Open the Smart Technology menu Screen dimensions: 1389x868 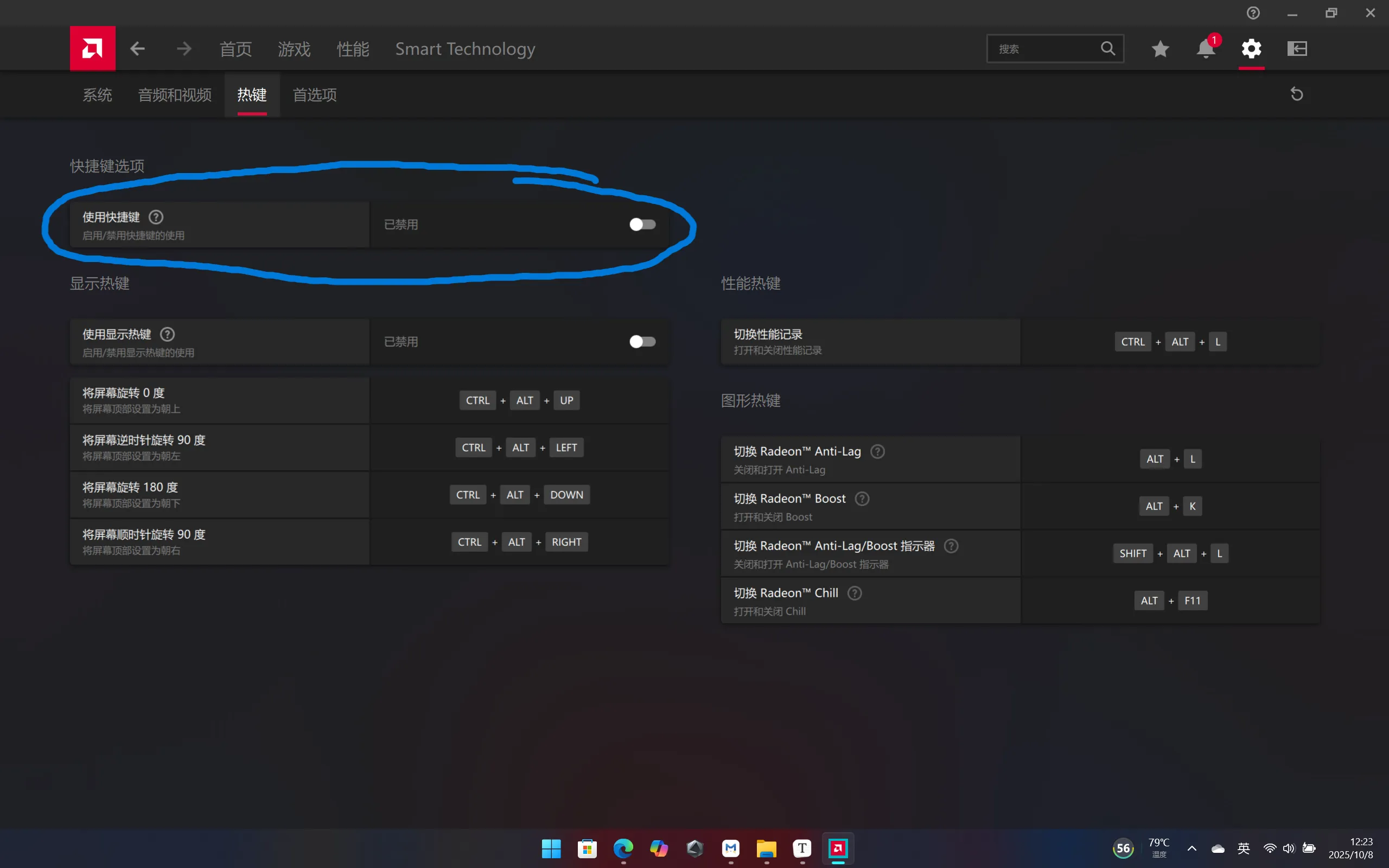[465, 49]
